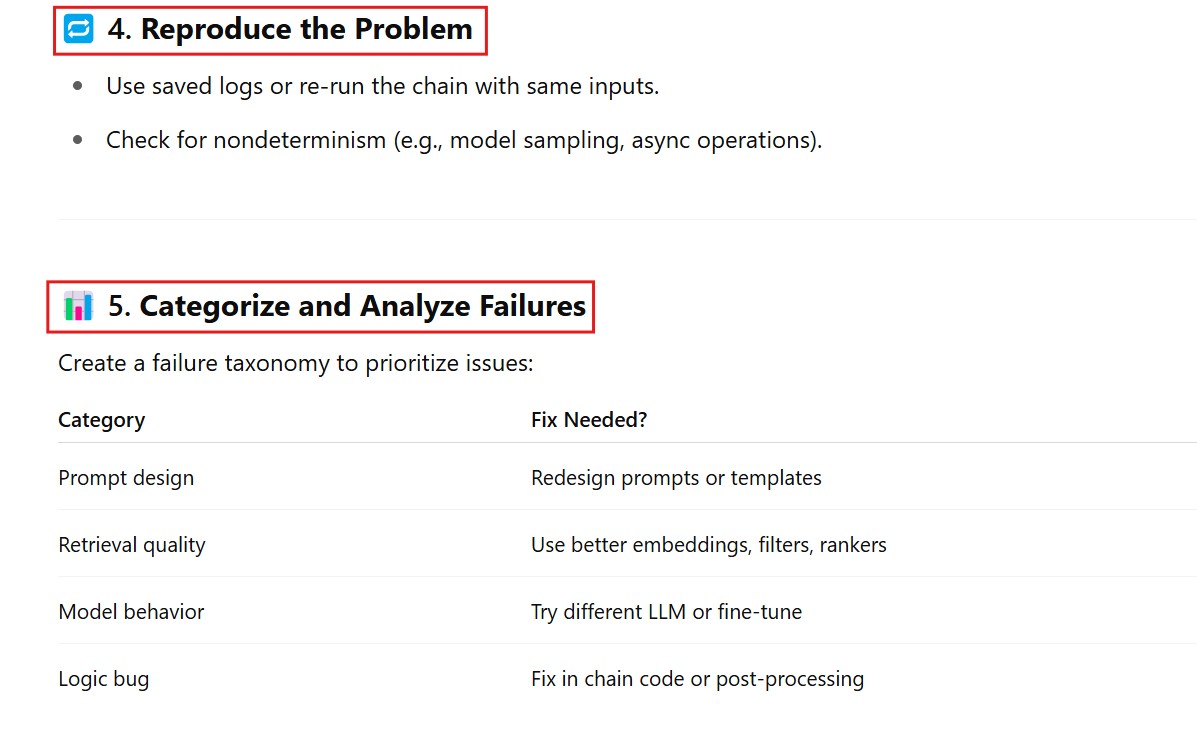The height and width of the screenshot is (741, 1197).
Task: Click the "Category" column header
Action: click(x=101, y=420)
